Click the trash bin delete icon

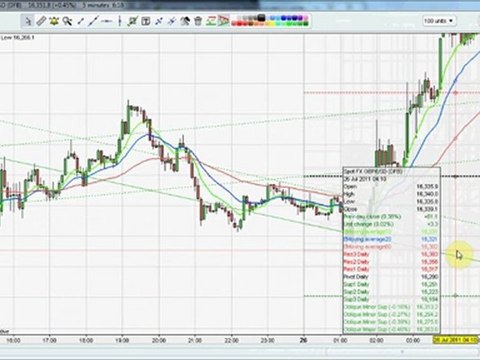(198, 21)
